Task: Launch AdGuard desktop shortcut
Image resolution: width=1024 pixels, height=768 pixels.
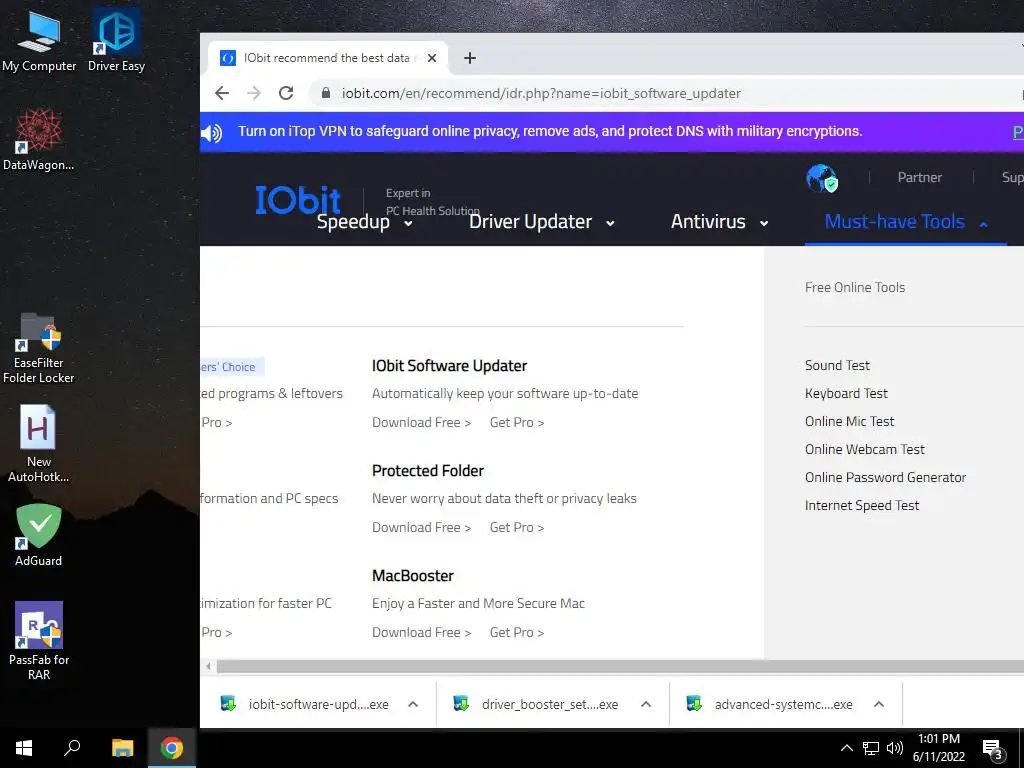Action: pos(39,535)
